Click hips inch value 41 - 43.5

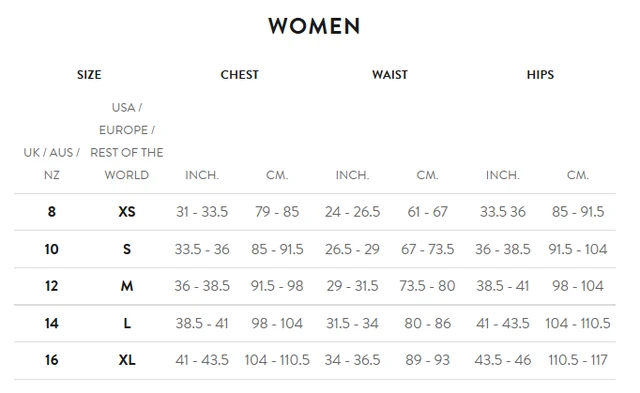click(502, 323)
